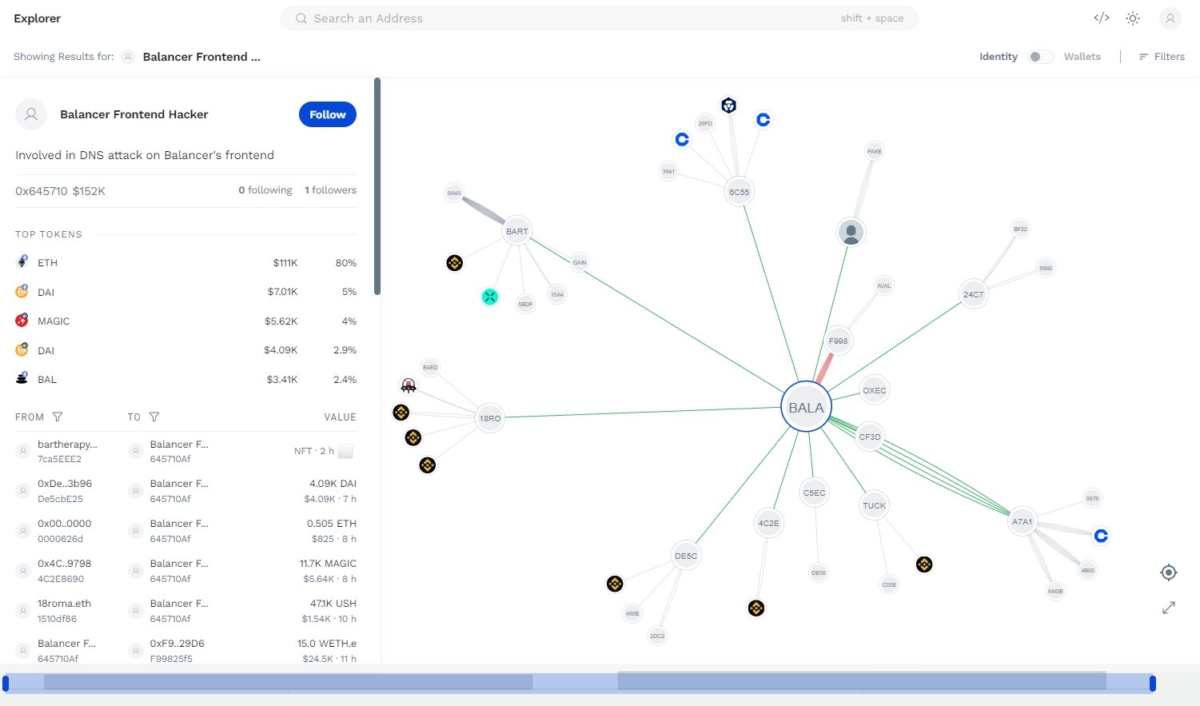Click the left panel vertical scrollbar
Screen dimensions: 1200x706
pyautogui.click(x=377, y=187)
